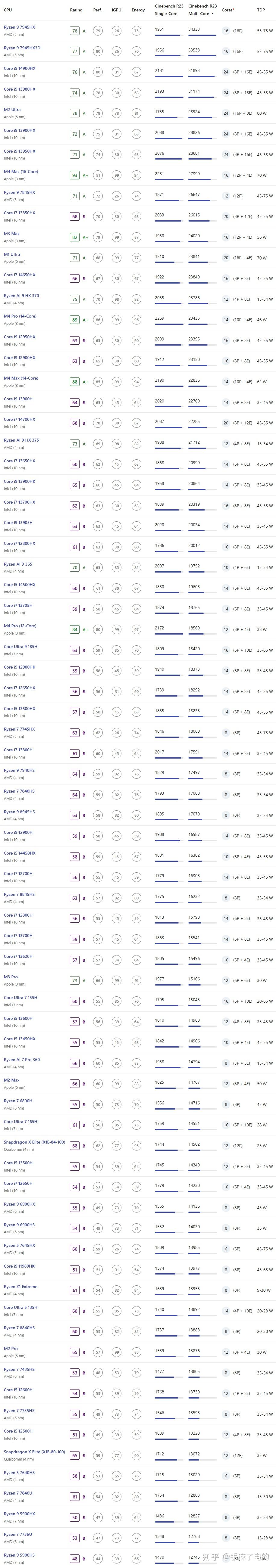Click the Cores column header
Image resolution: width=276 pixels, height=1568 pixels.
(x=227, y=10)
